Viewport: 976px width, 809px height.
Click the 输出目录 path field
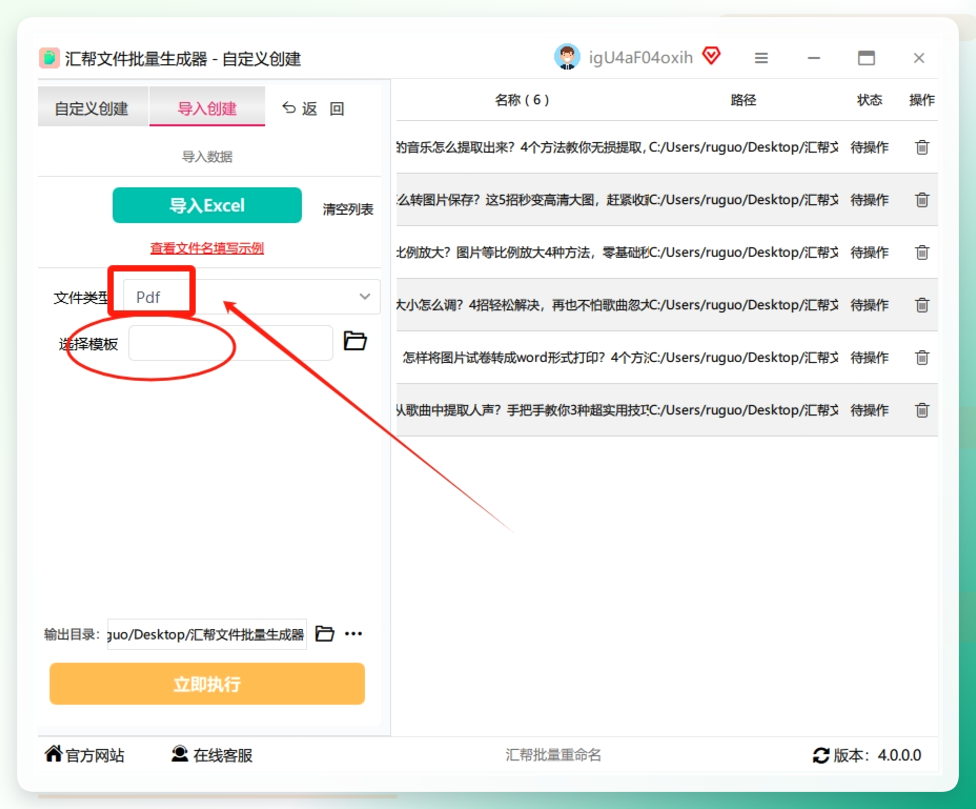[x=207, y=634]
